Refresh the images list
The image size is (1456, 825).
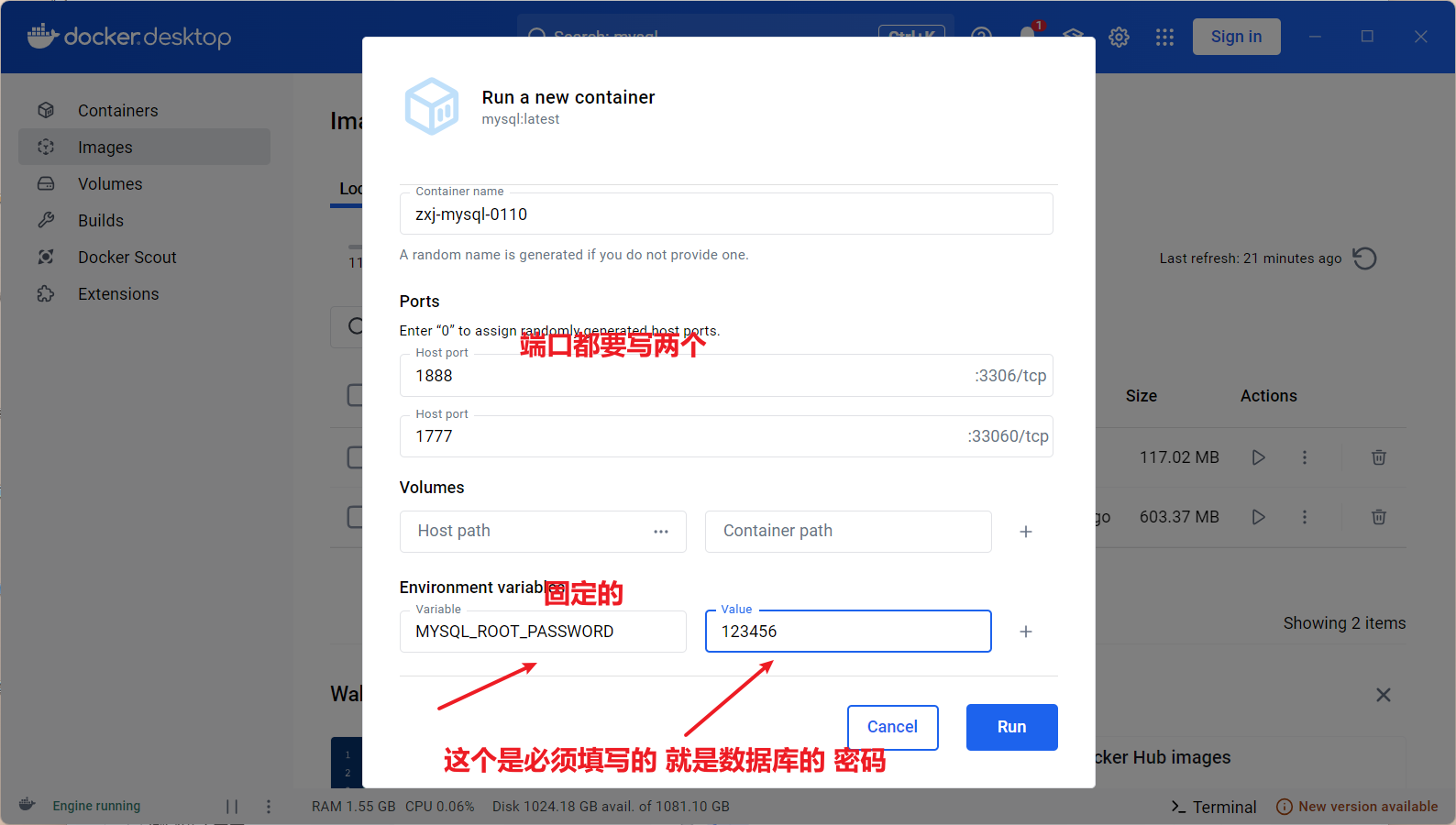1364,258
